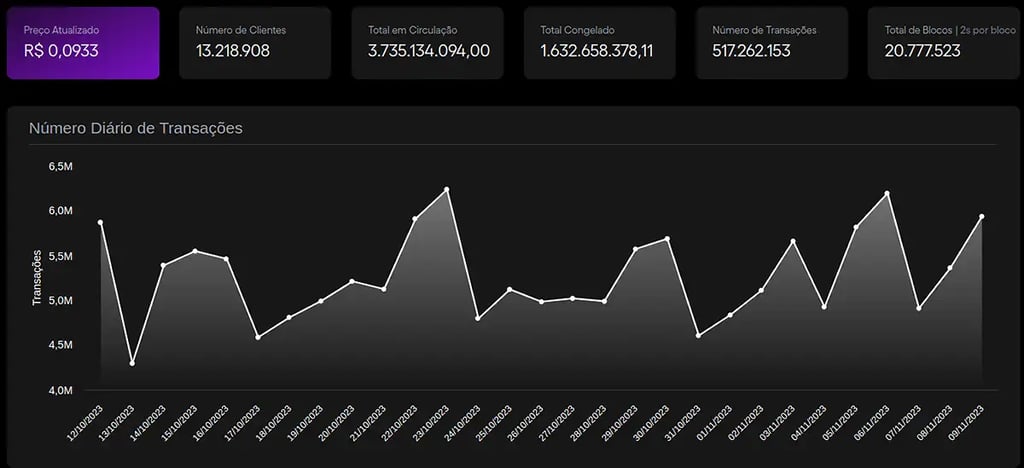Image resolution: width=1024 pixels, height=468 pixels.
Task: Select the Número de Clientes card
Action: pyautogui.click(x=255, y=43)
